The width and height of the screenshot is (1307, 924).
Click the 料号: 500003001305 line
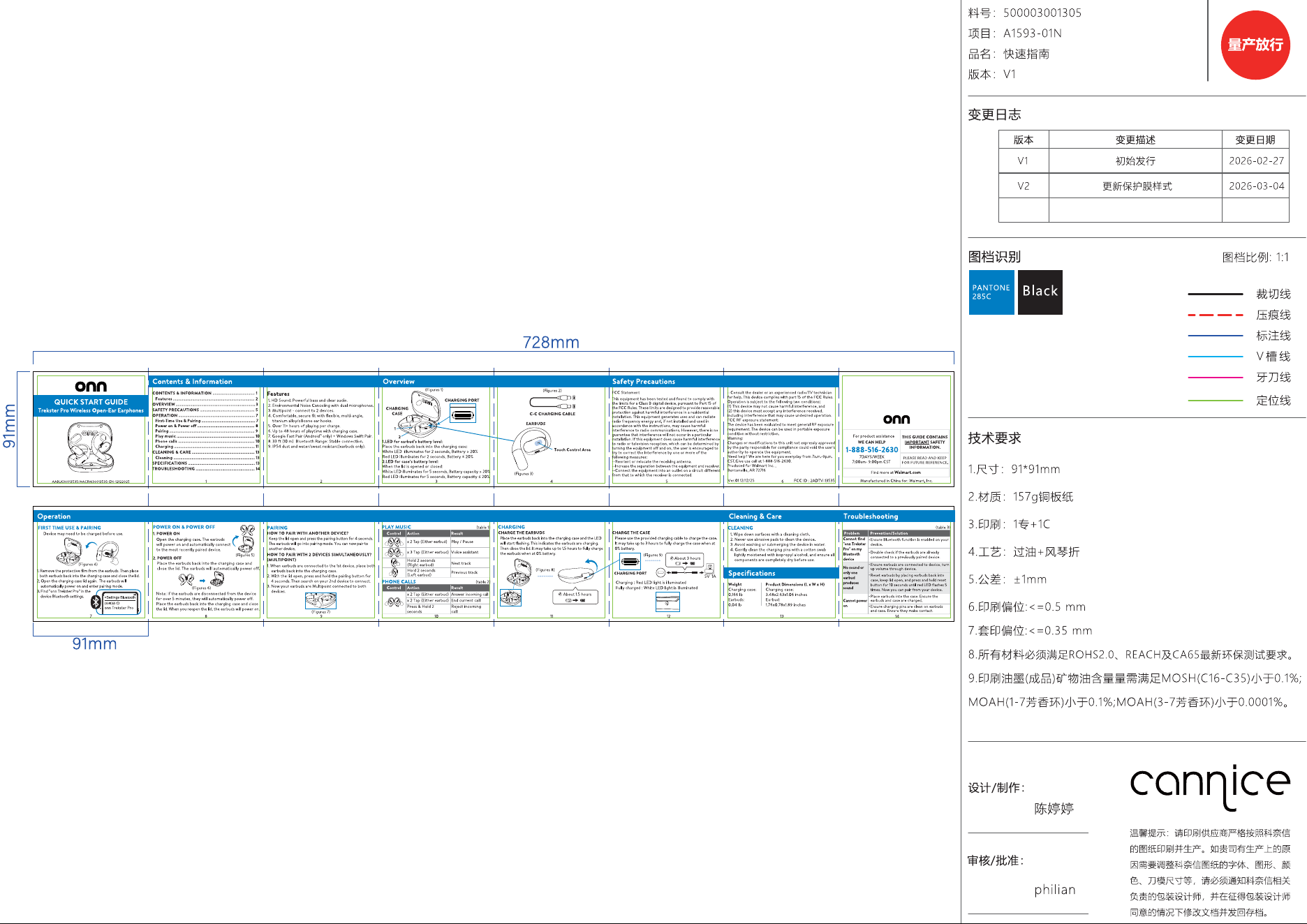(x=1025, y=13)
